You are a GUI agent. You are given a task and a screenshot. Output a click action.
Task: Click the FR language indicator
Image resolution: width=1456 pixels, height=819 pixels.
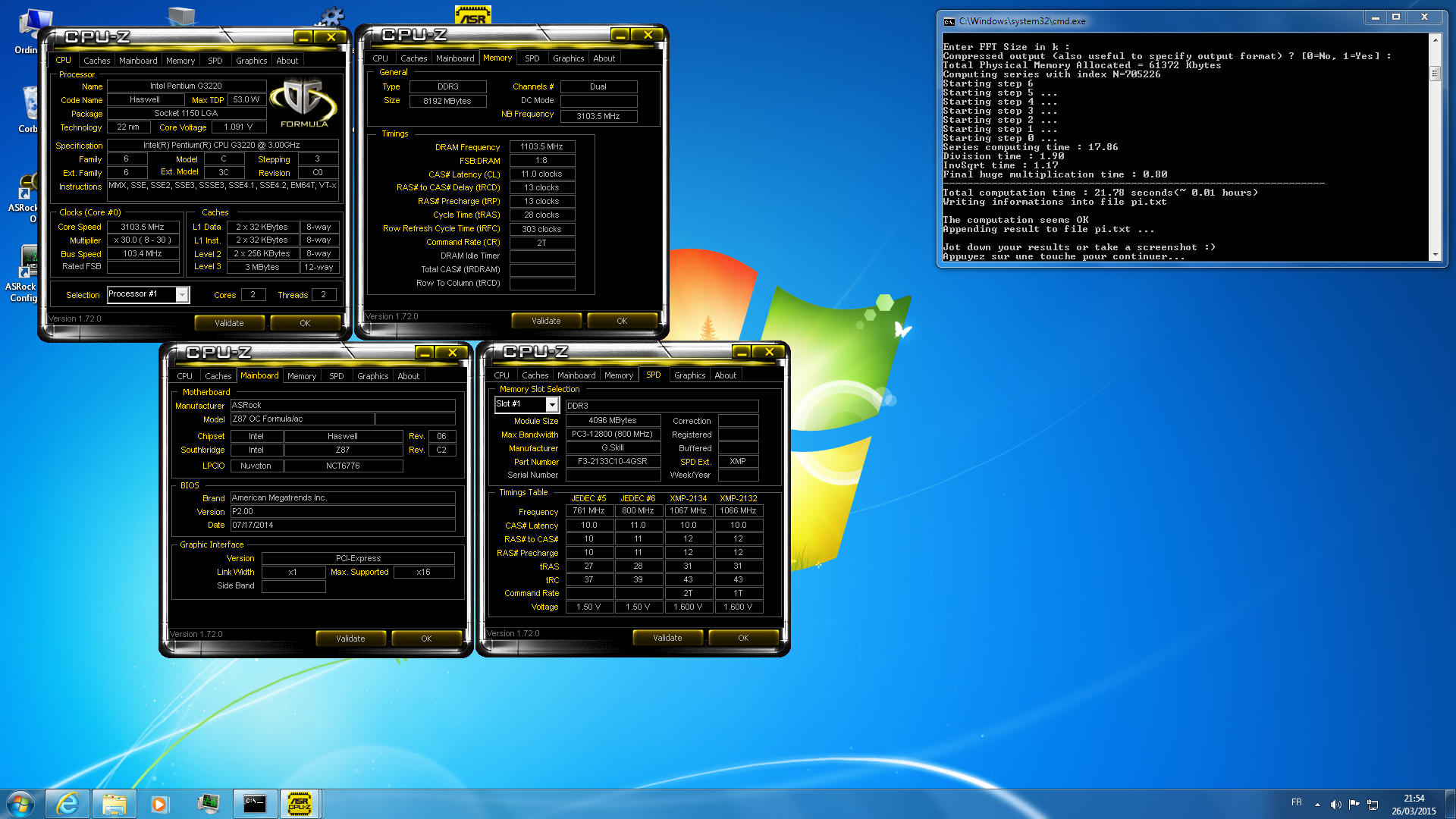pyautogui.click(x=1297, y=802)
